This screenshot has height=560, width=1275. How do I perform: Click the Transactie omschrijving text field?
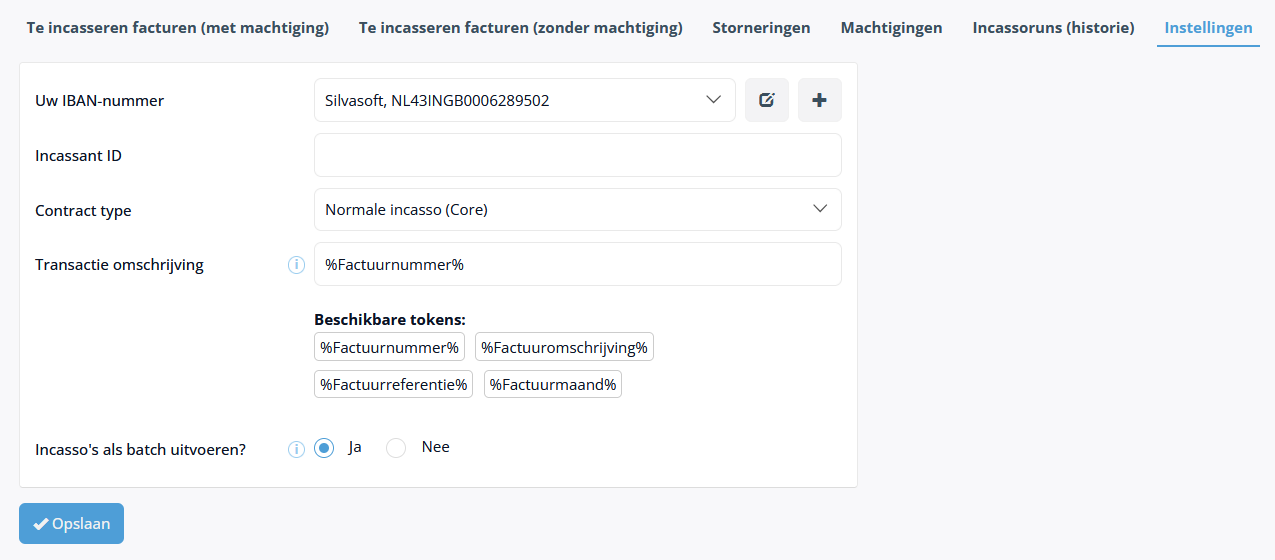click(578, 264)
